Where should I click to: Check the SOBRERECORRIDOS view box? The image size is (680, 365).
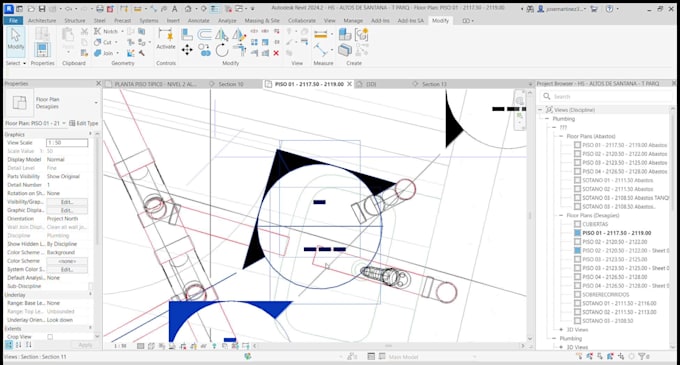(577, 294)
